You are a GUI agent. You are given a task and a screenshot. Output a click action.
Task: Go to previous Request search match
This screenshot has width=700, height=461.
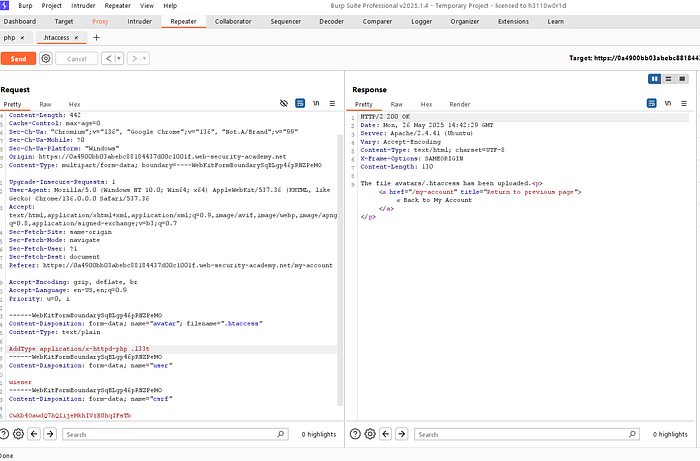click(34, 434)
